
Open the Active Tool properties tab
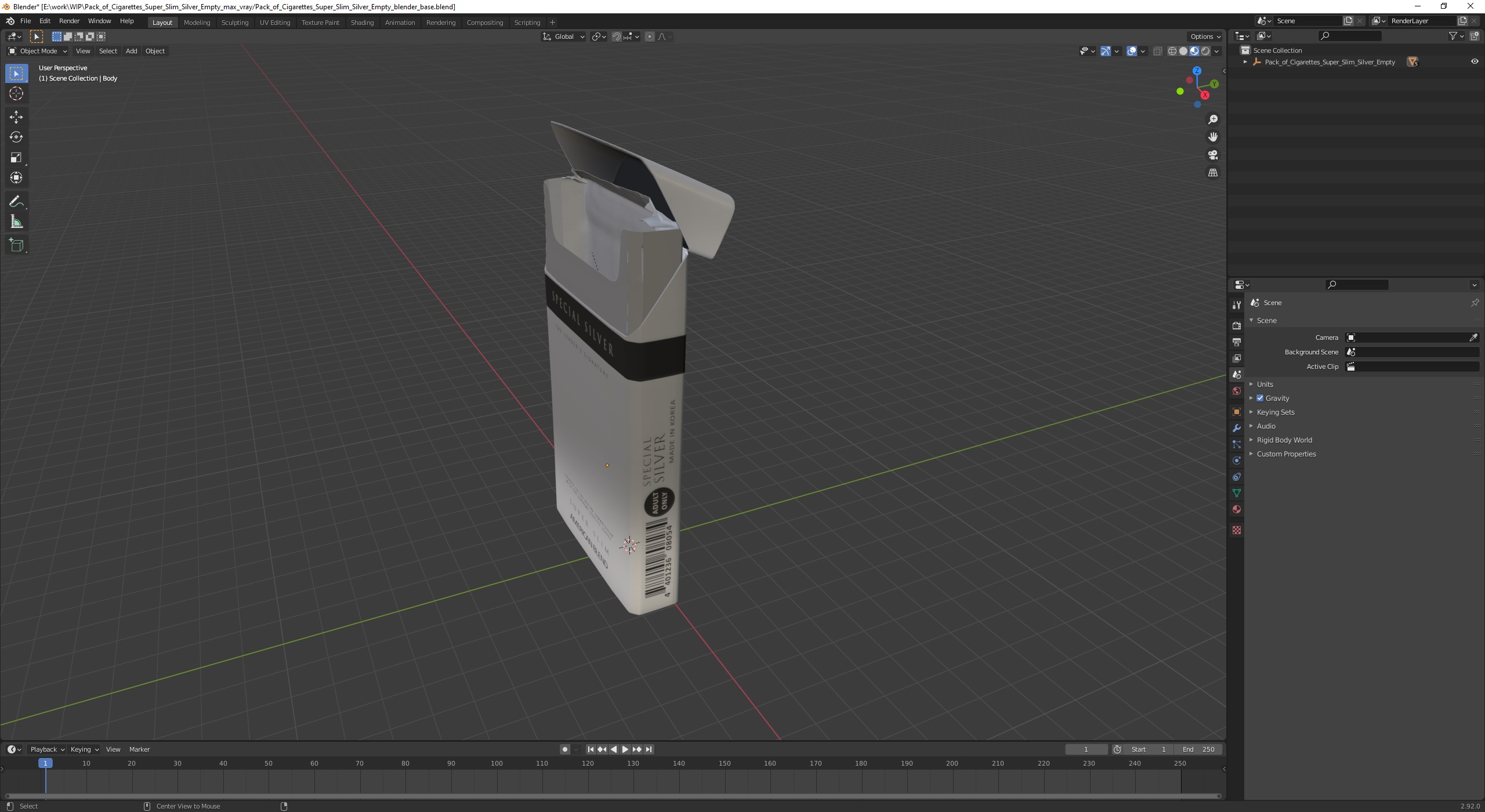(x=1237, y=305)
